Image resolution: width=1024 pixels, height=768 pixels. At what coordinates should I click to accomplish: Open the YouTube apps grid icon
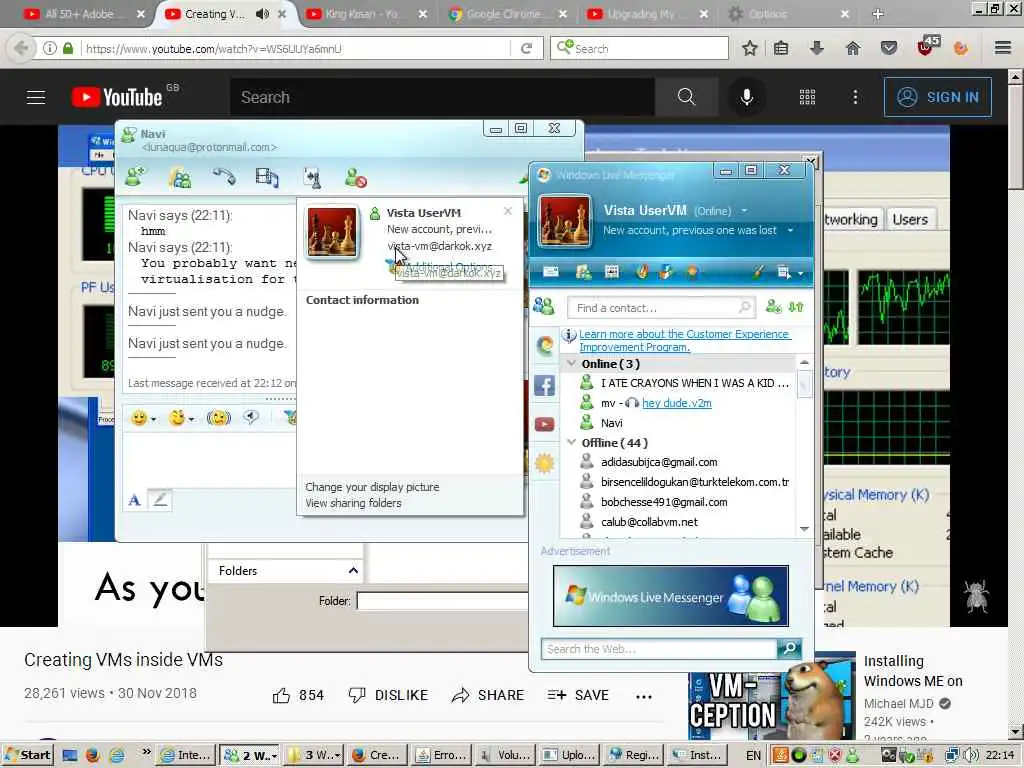tap(807, 97)
